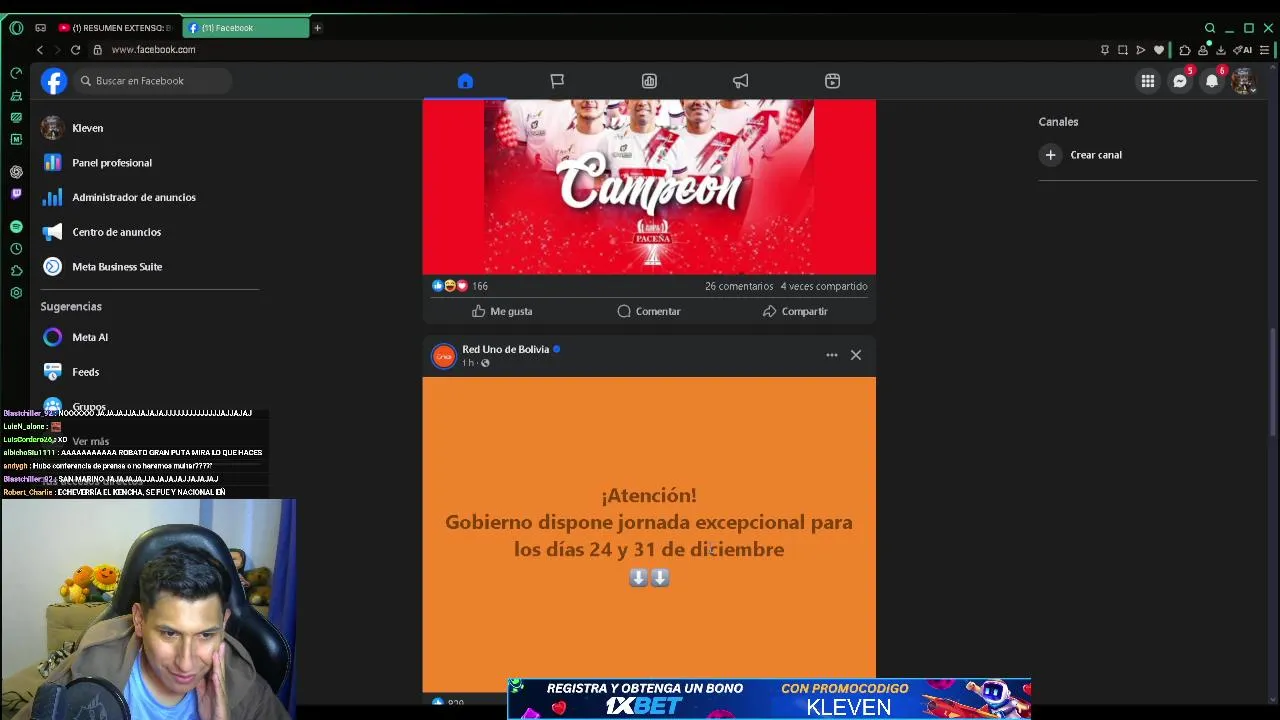Image resolution: width=1280 pixels, height=720 pixels.
Task: Open search tabs magnifier in title bar
Action: click(1210, 28)
